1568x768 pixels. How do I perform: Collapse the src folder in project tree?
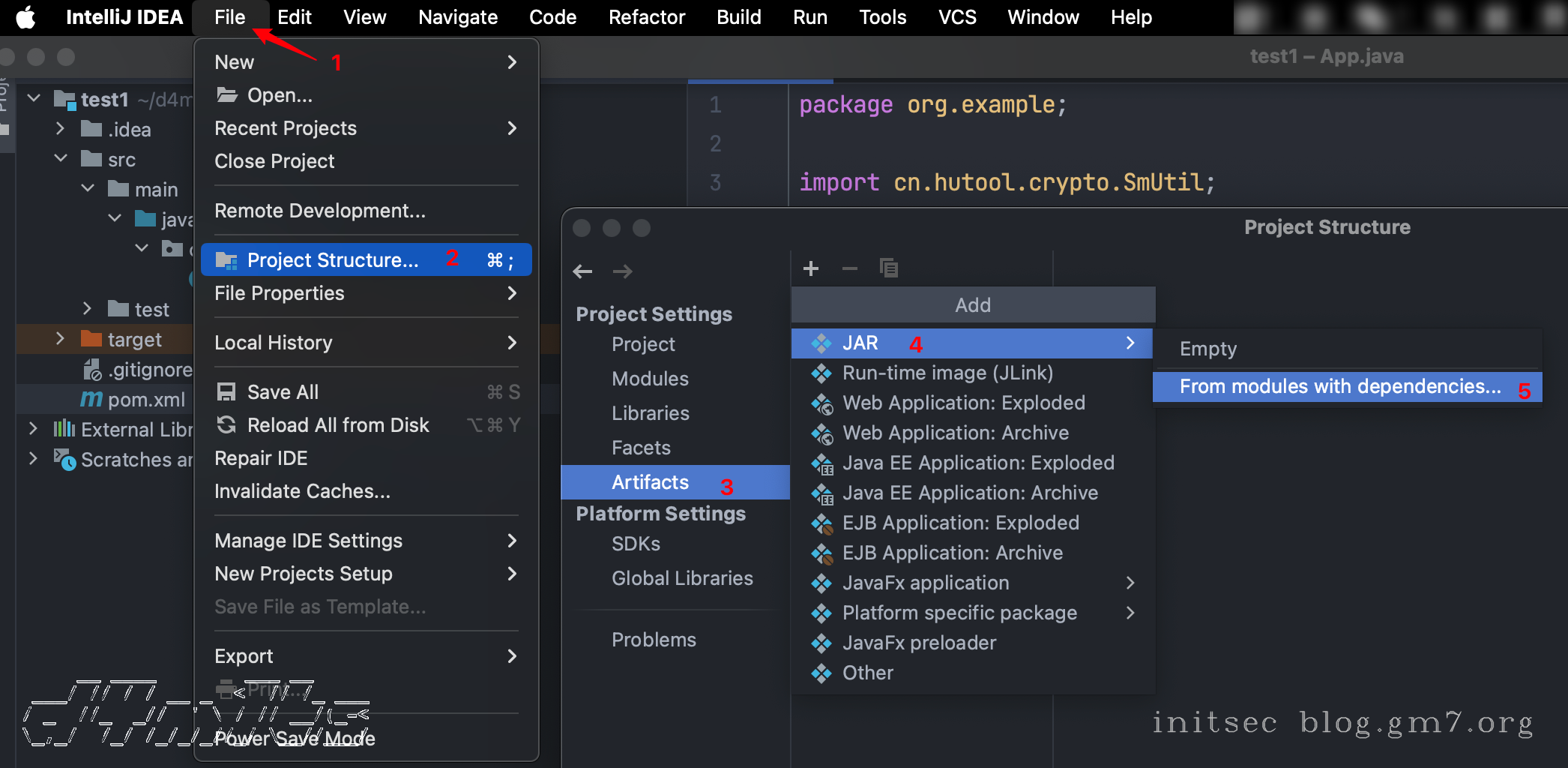[61, 159]
